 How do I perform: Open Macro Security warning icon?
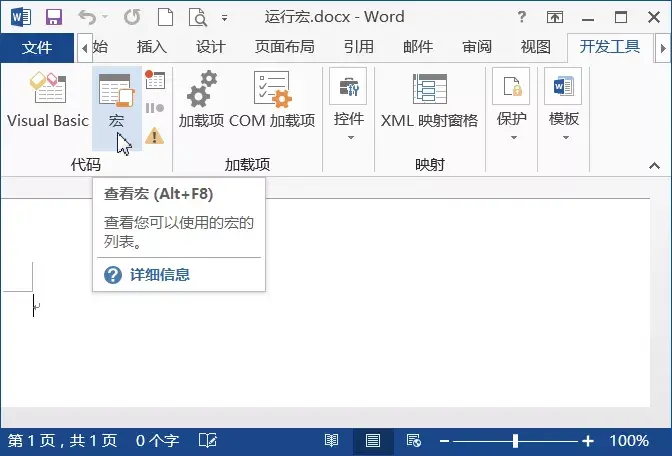[x=155, y=136]
